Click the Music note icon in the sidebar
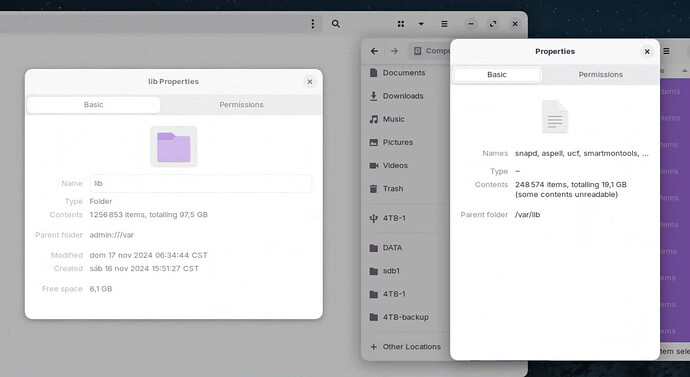This screenshot has height=377, width=690. tap(374, 119)
